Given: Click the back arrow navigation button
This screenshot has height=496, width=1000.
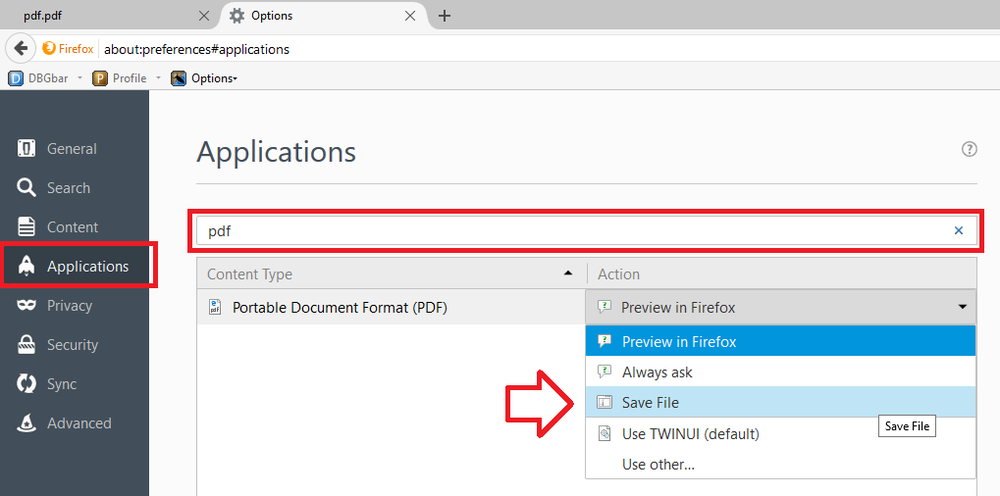Looking at the screenshot, I should point(21,48).
